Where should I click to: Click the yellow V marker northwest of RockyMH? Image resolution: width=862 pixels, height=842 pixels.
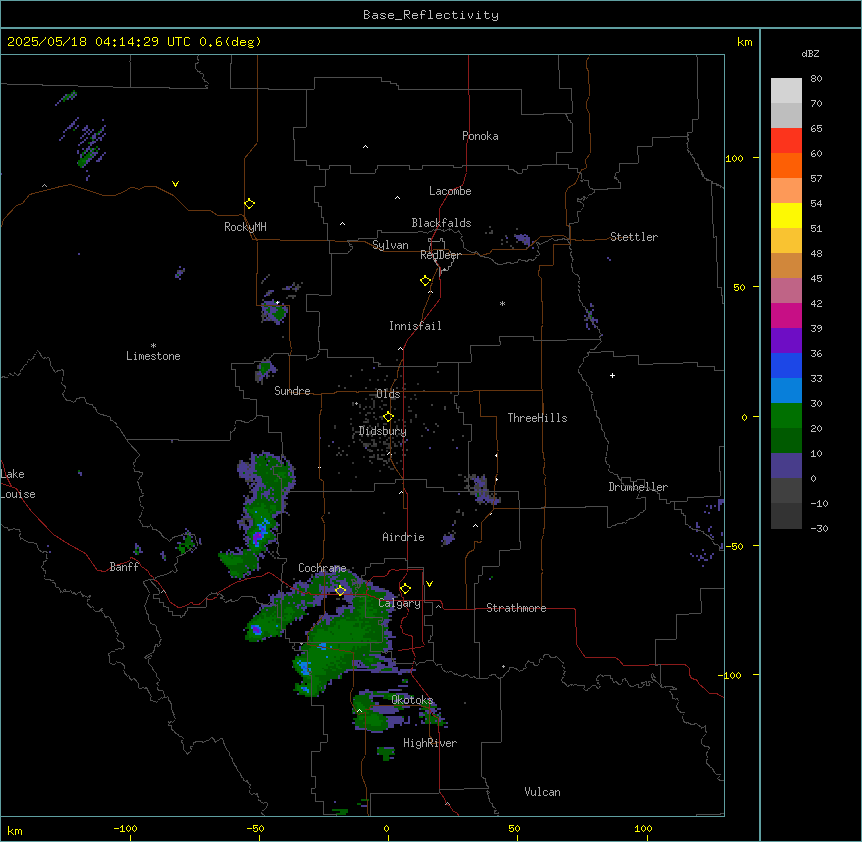pos(175,184)
